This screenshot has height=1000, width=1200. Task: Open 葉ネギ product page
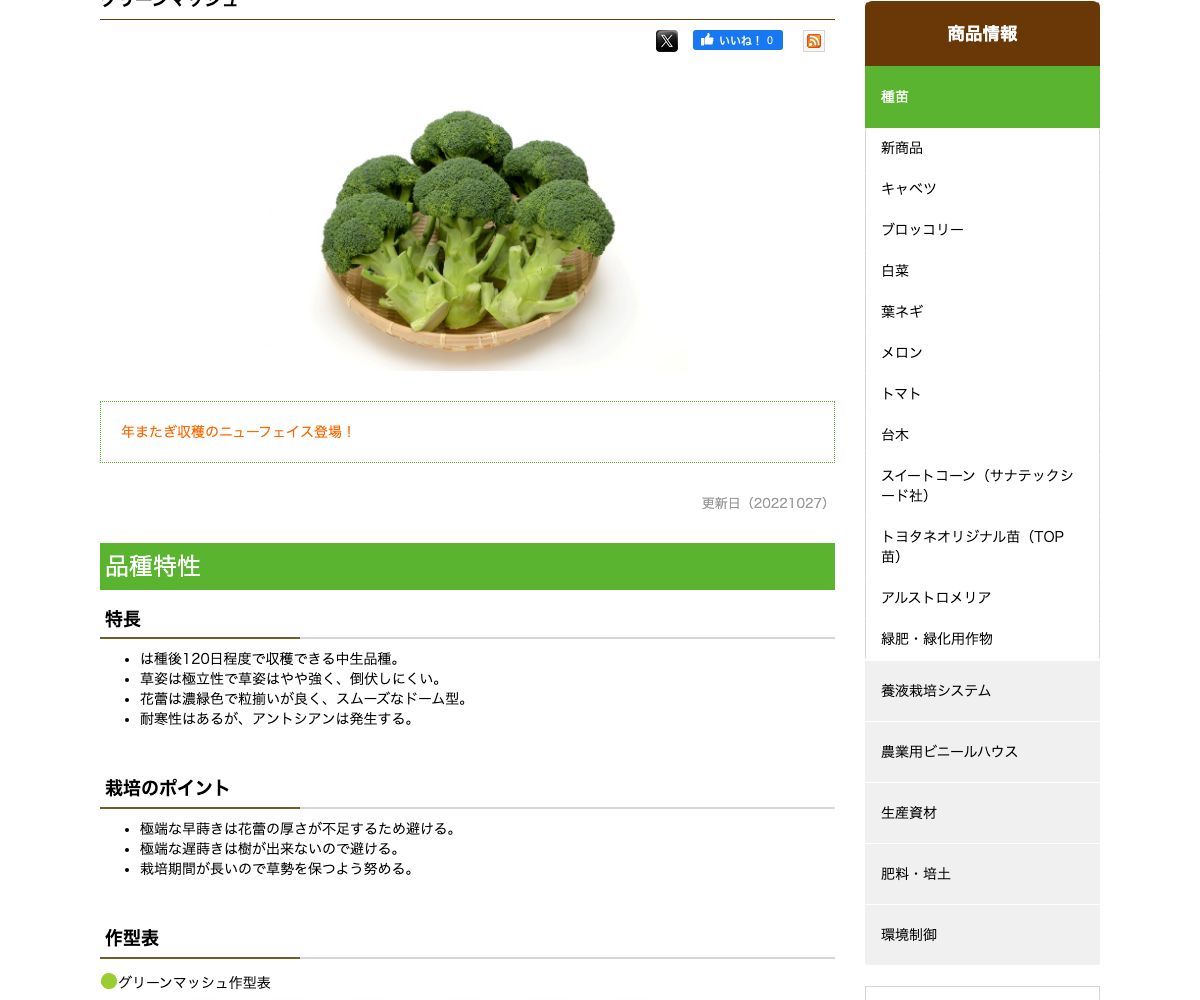(x=902, y=312)
